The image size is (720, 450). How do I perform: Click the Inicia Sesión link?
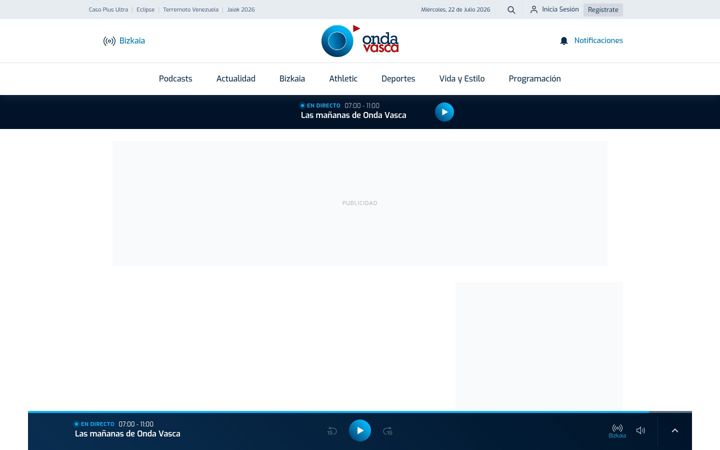560,9
